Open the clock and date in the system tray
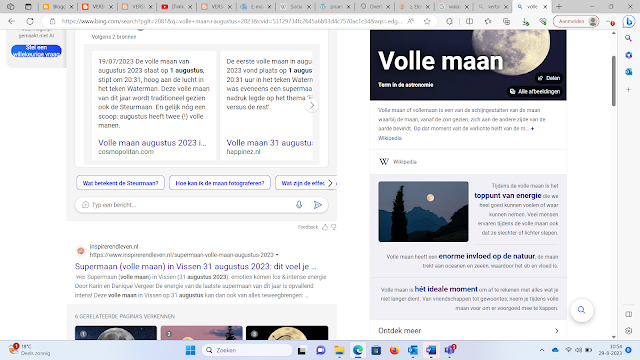The image size is (640, 360). tap(610, 350)
